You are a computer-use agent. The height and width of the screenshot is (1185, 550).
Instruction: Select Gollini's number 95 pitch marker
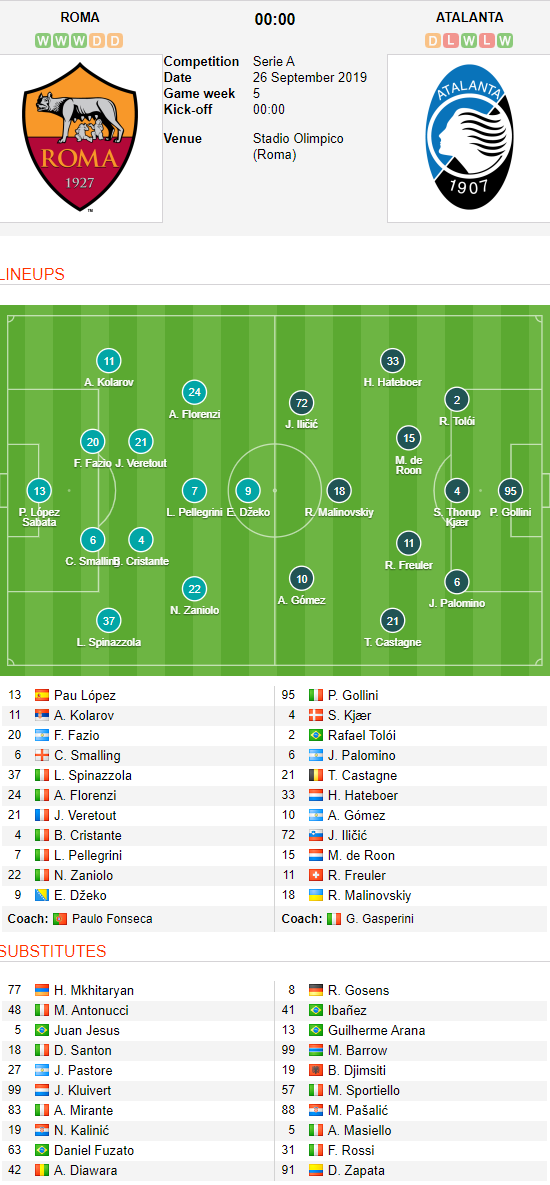click(511, 490)
